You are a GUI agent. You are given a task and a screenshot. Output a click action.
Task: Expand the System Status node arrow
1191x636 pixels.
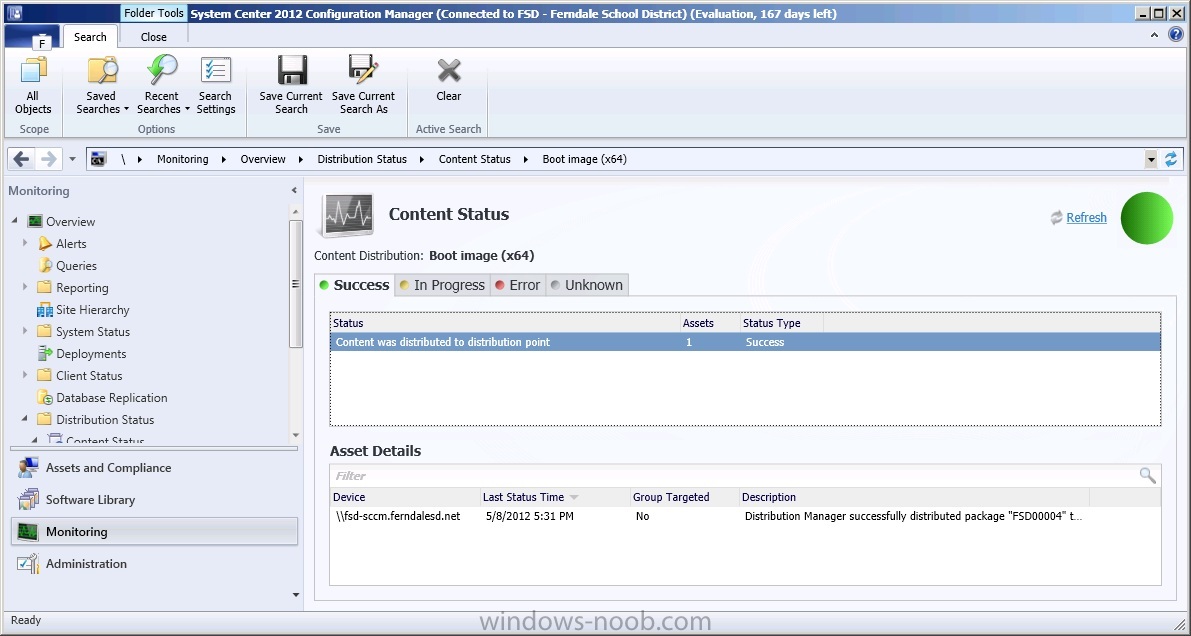click(x=25, y=331)
